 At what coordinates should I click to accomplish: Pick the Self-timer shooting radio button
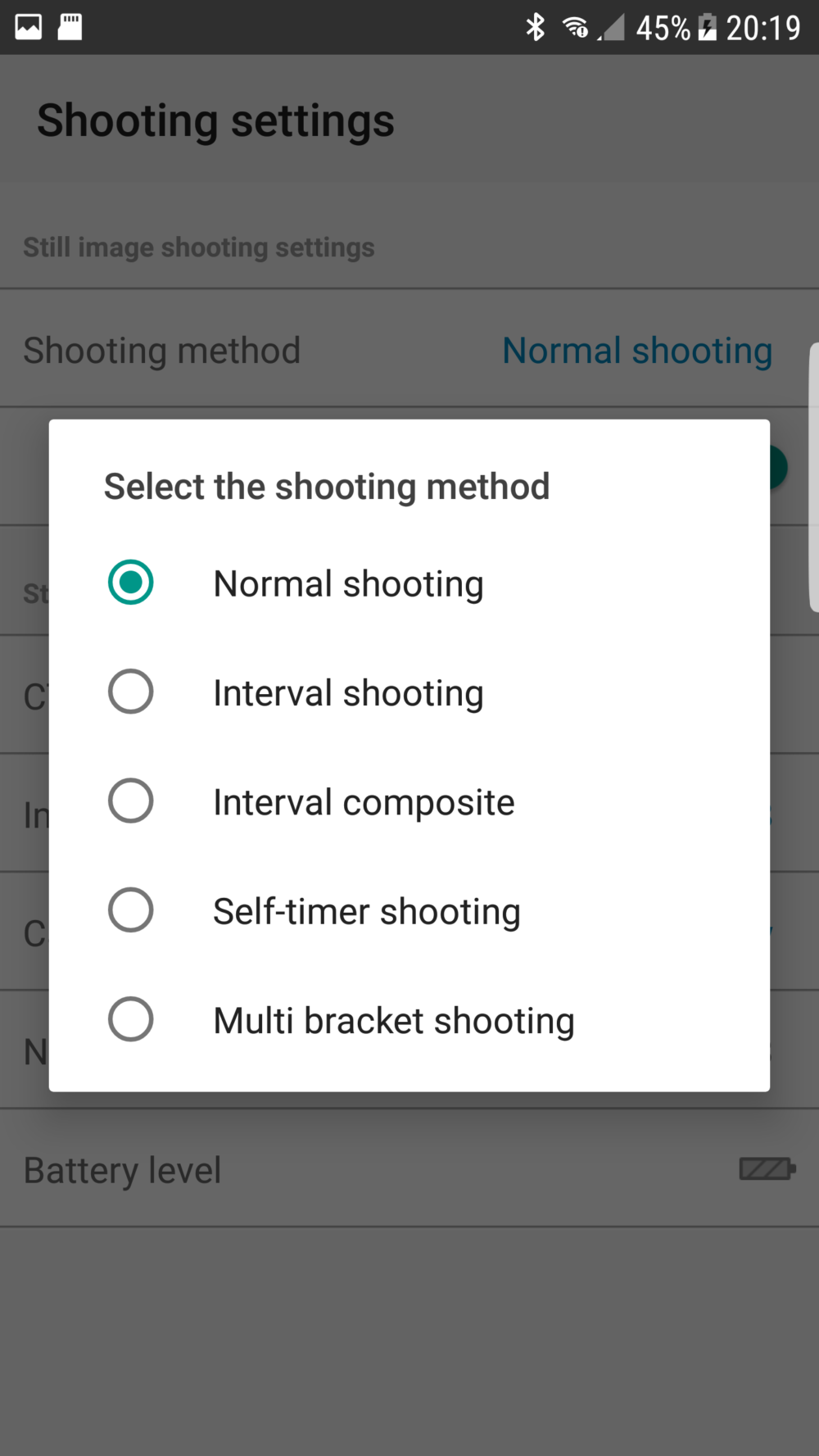pos(131,909)
